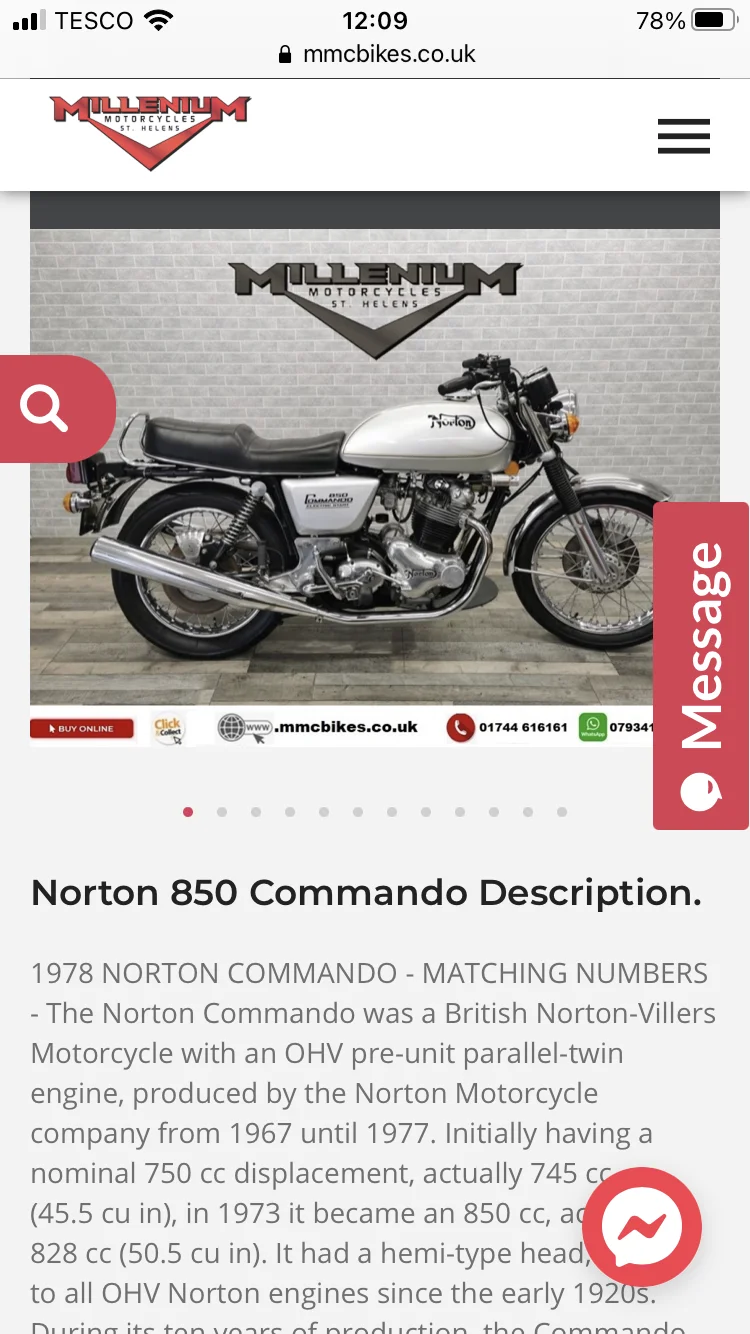Select the second carousel dot
This screenshot has height=1334, width=750.
pos(222,812)
